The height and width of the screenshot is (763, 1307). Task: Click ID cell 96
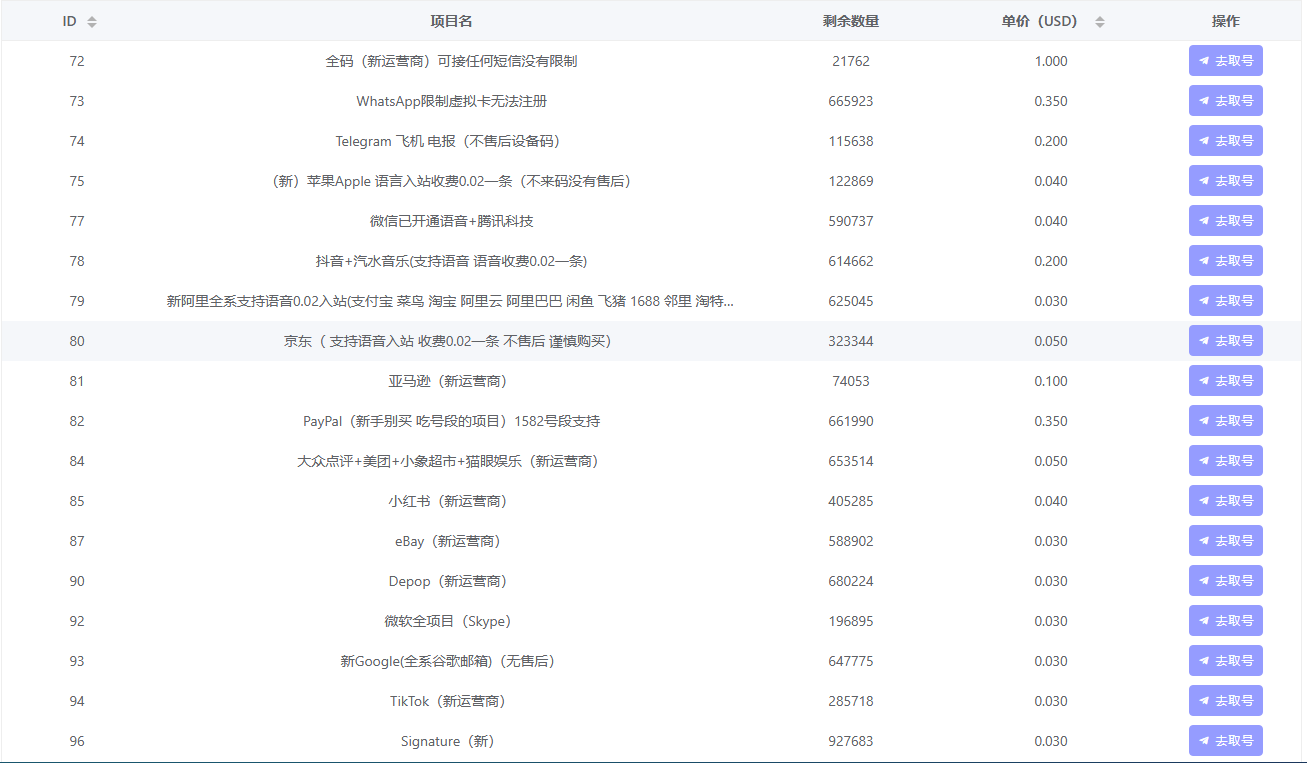pyautogui.click(x=77, y=741)
